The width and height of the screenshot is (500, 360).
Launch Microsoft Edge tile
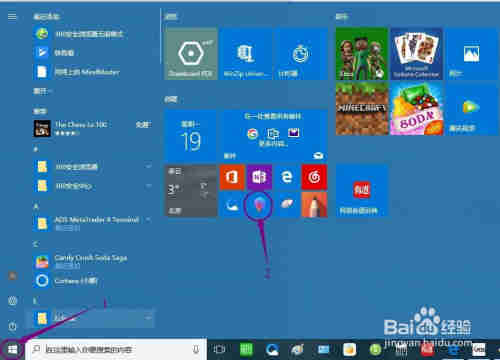(287, 177)
